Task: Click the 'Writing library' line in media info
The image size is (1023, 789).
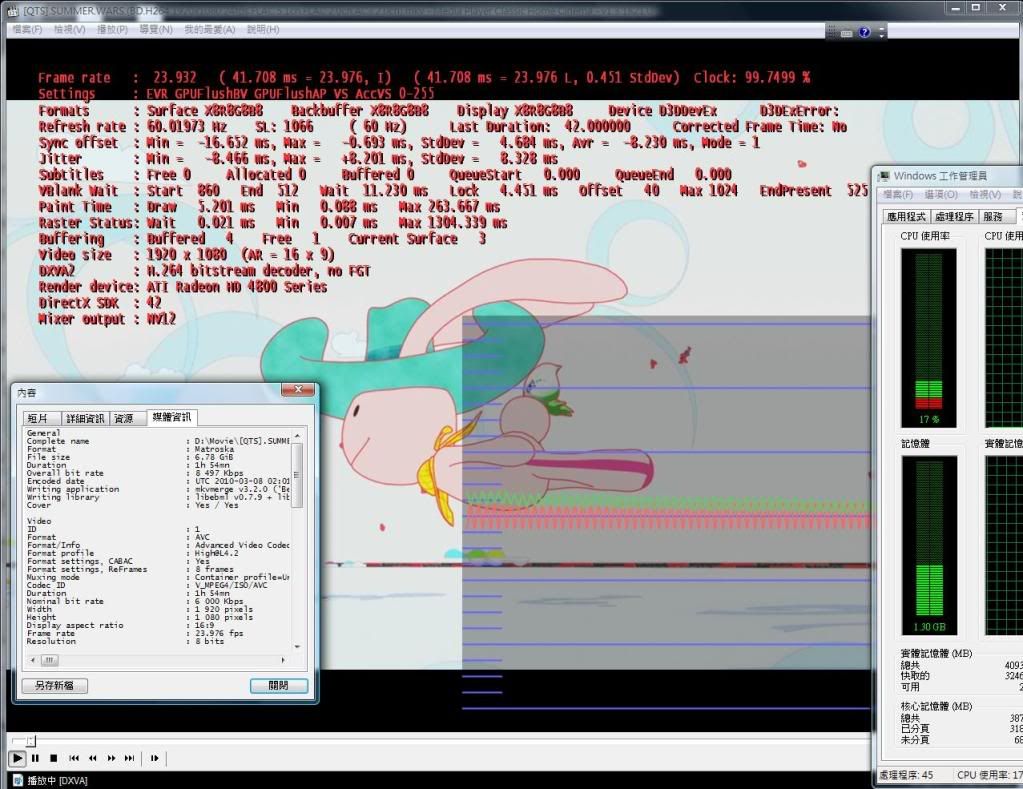Action: point(158,497)
